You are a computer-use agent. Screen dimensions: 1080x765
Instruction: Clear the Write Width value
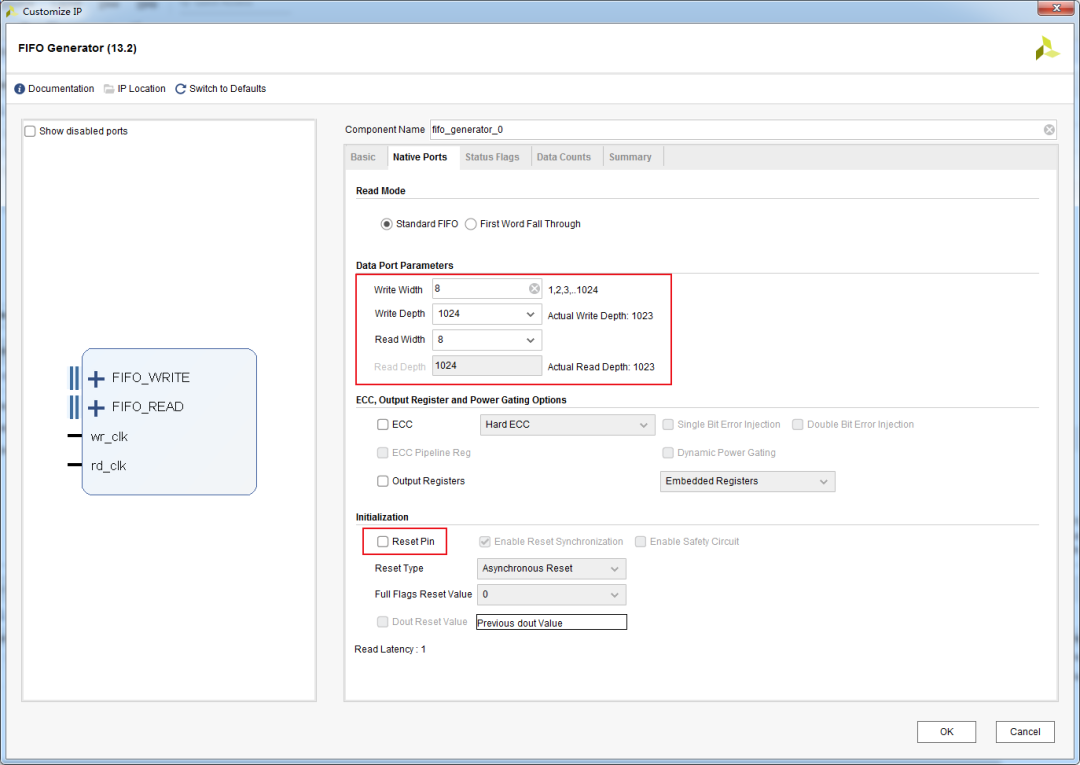(x=534, y=289)
